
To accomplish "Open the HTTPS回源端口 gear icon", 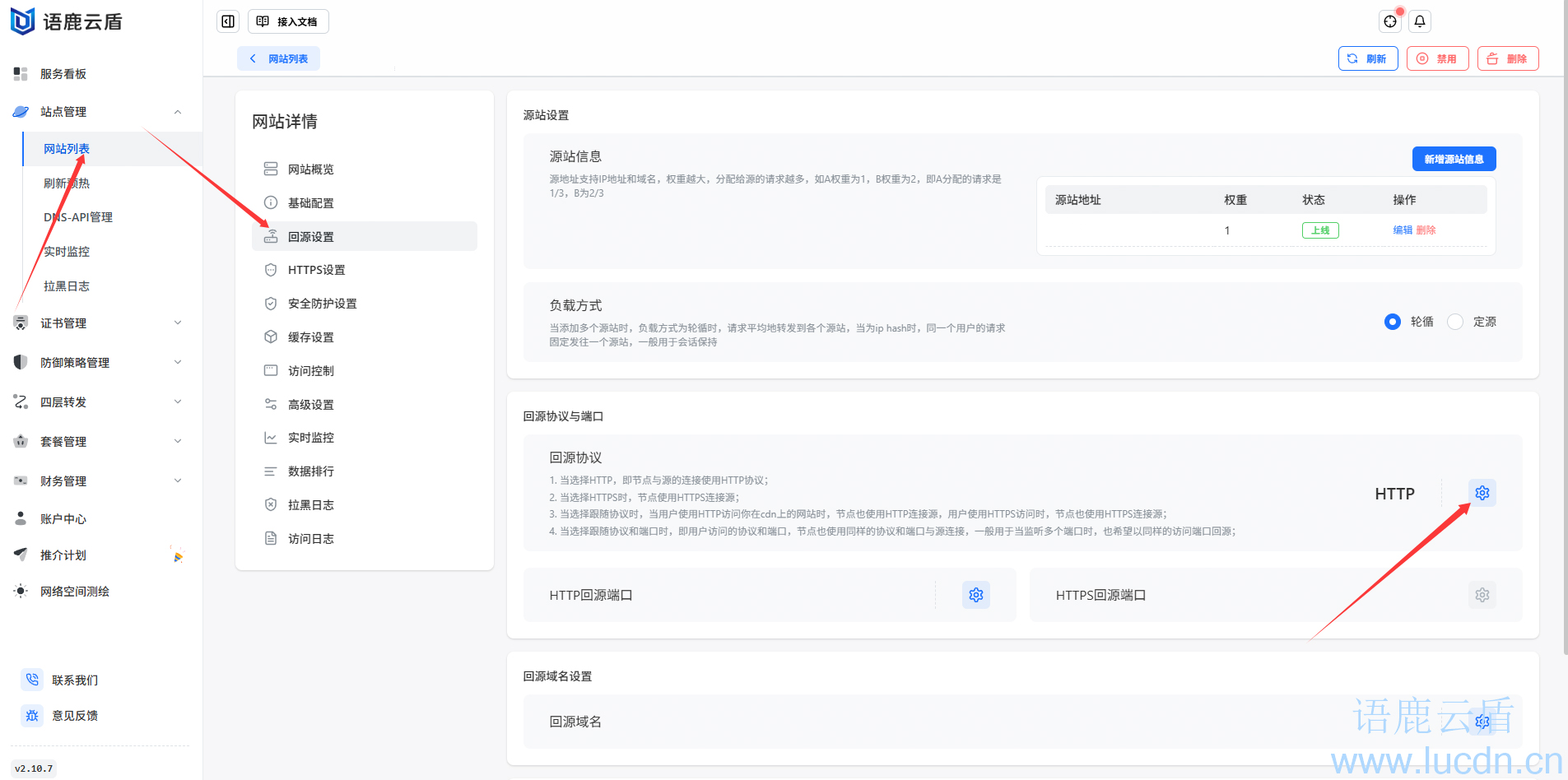I will coord(1482,595).
